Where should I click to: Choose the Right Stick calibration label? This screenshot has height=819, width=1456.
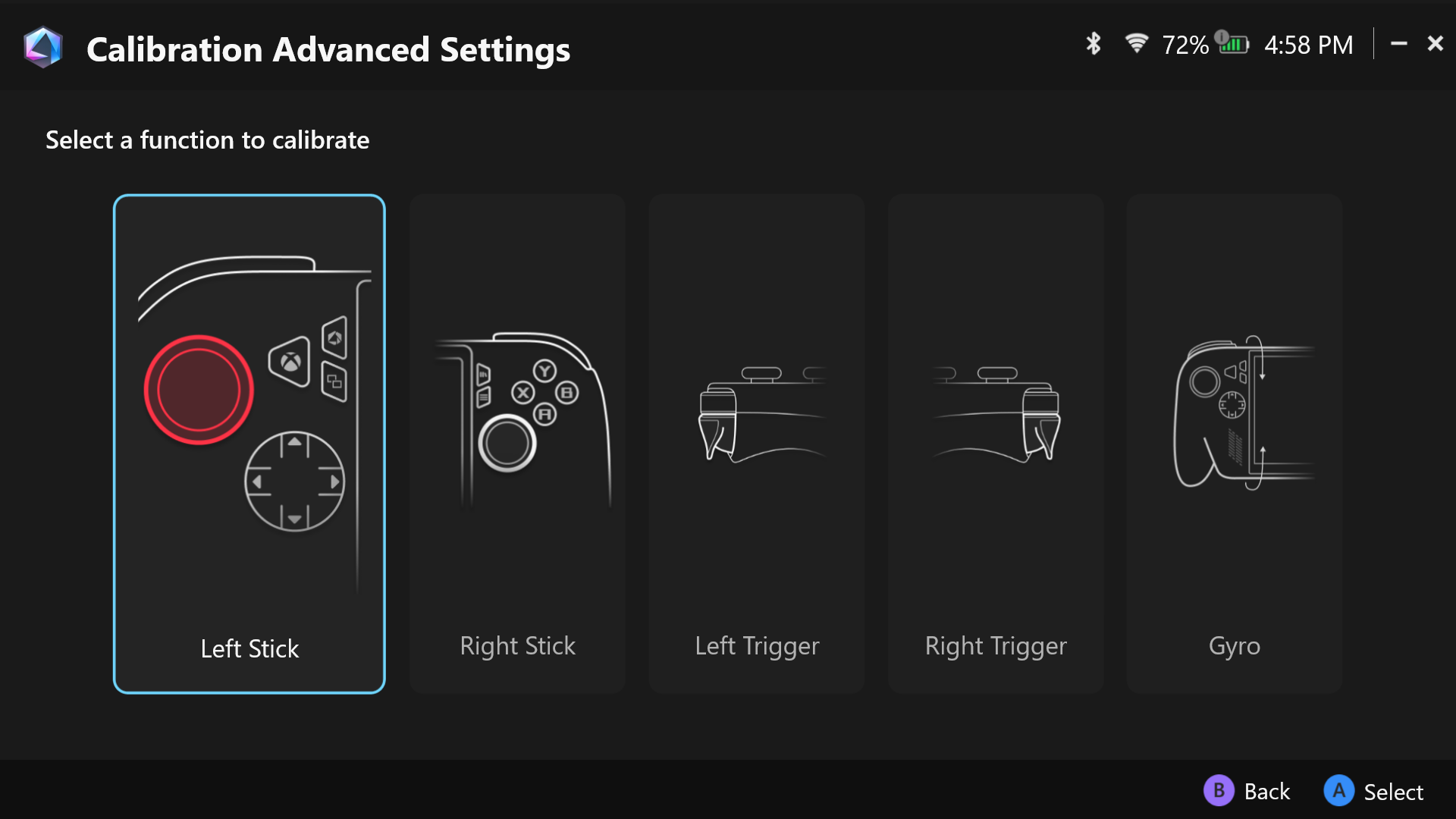pyautogui.click(x=517, y=646)
